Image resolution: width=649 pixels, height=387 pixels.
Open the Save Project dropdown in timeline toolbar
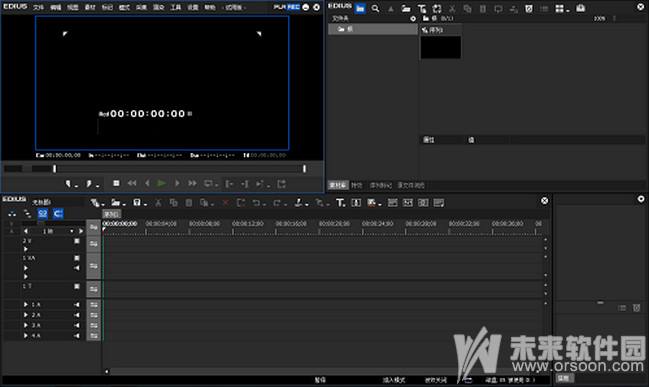139,203
